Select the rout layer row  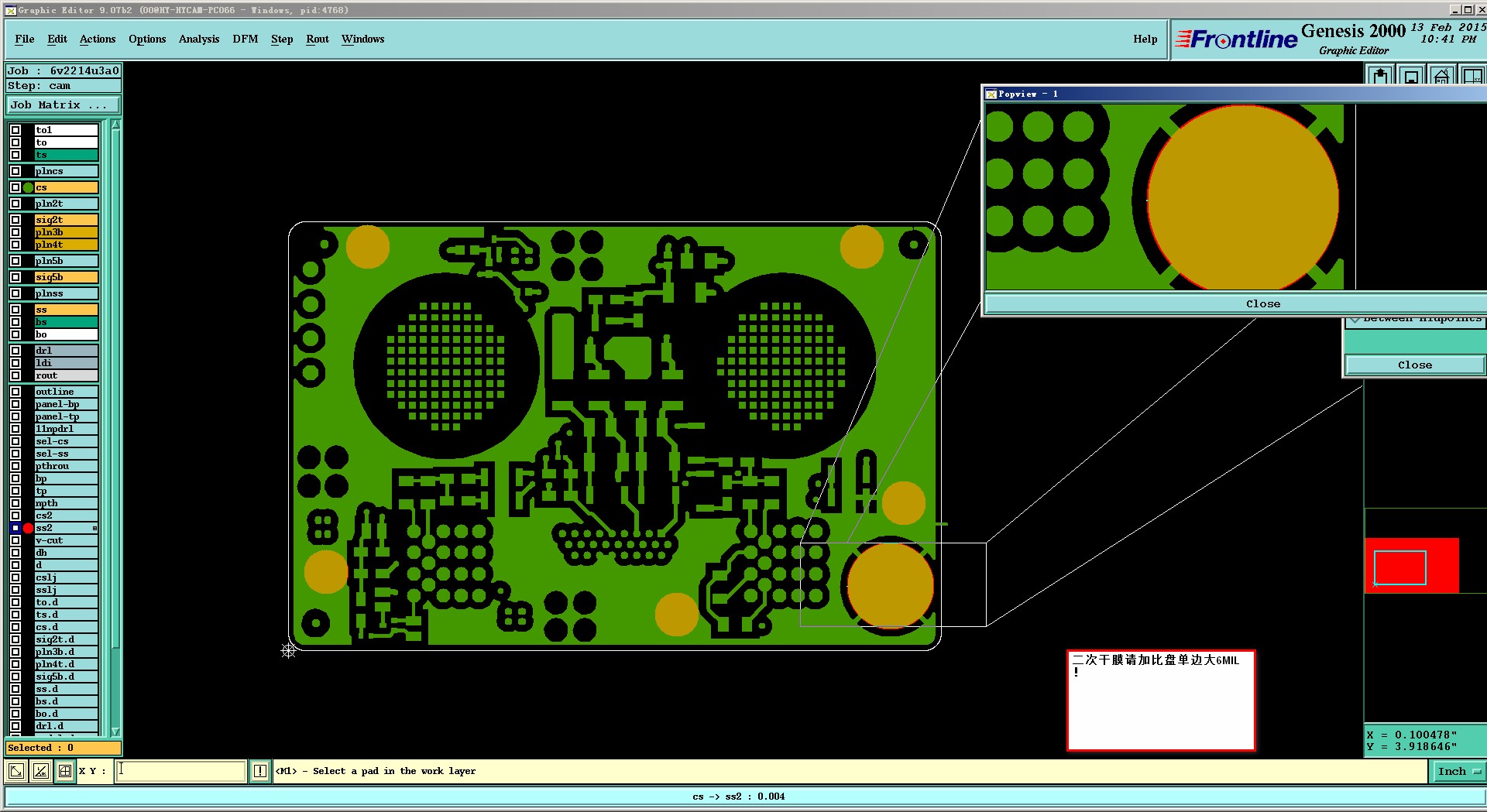click(x=66, y=375)
